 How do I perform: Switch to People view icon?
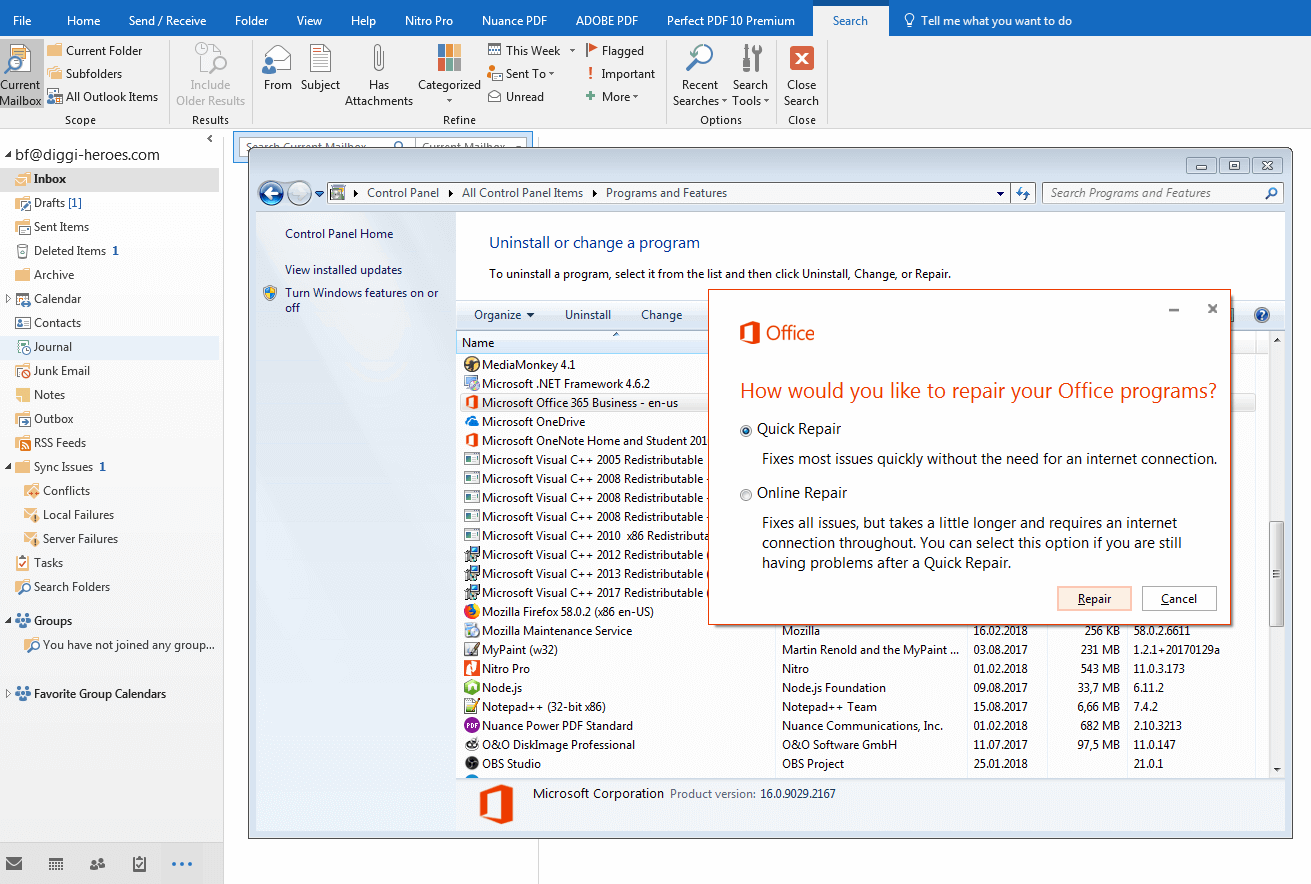97,863
